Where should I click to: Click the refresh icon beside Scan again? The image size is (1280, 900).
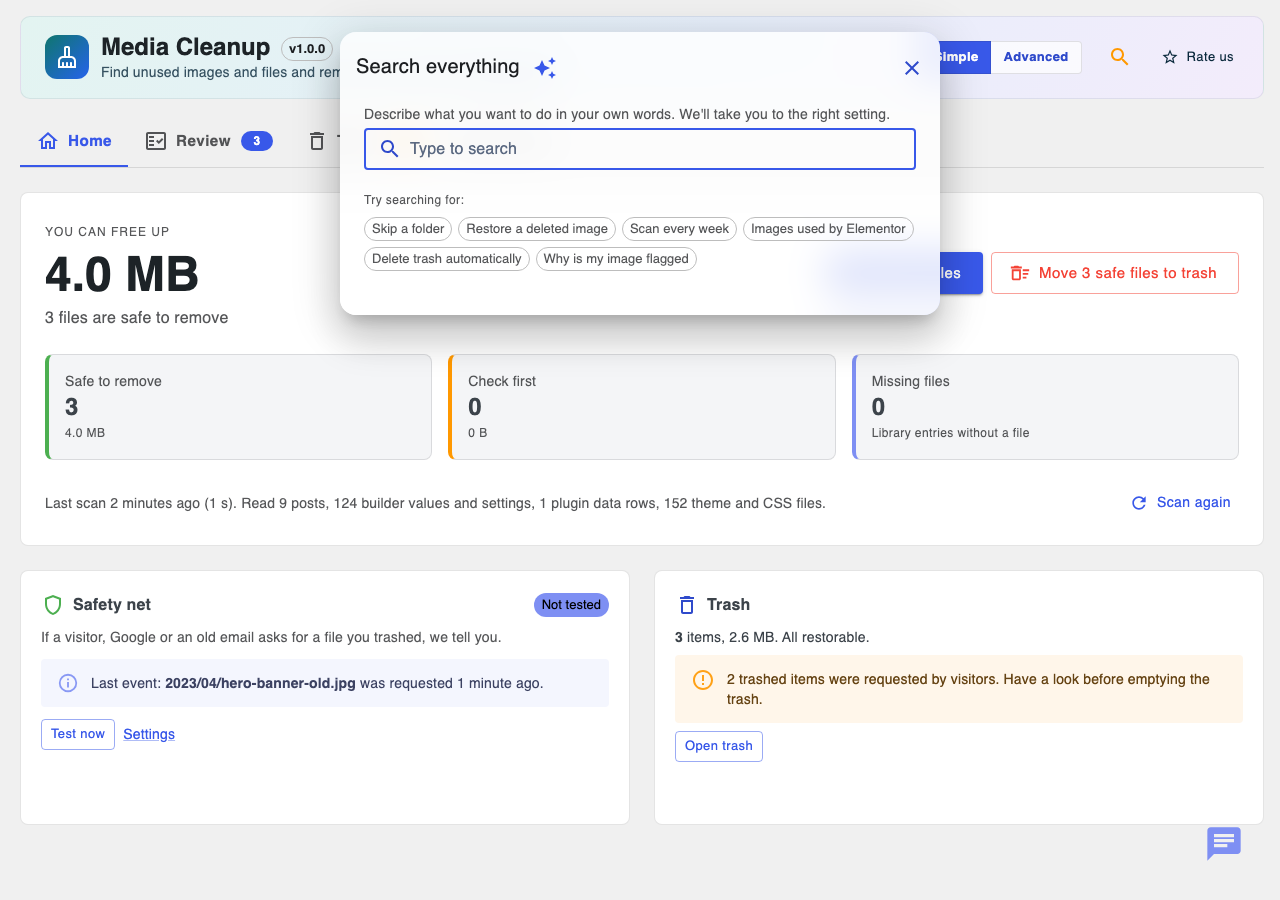point(1139,503)
